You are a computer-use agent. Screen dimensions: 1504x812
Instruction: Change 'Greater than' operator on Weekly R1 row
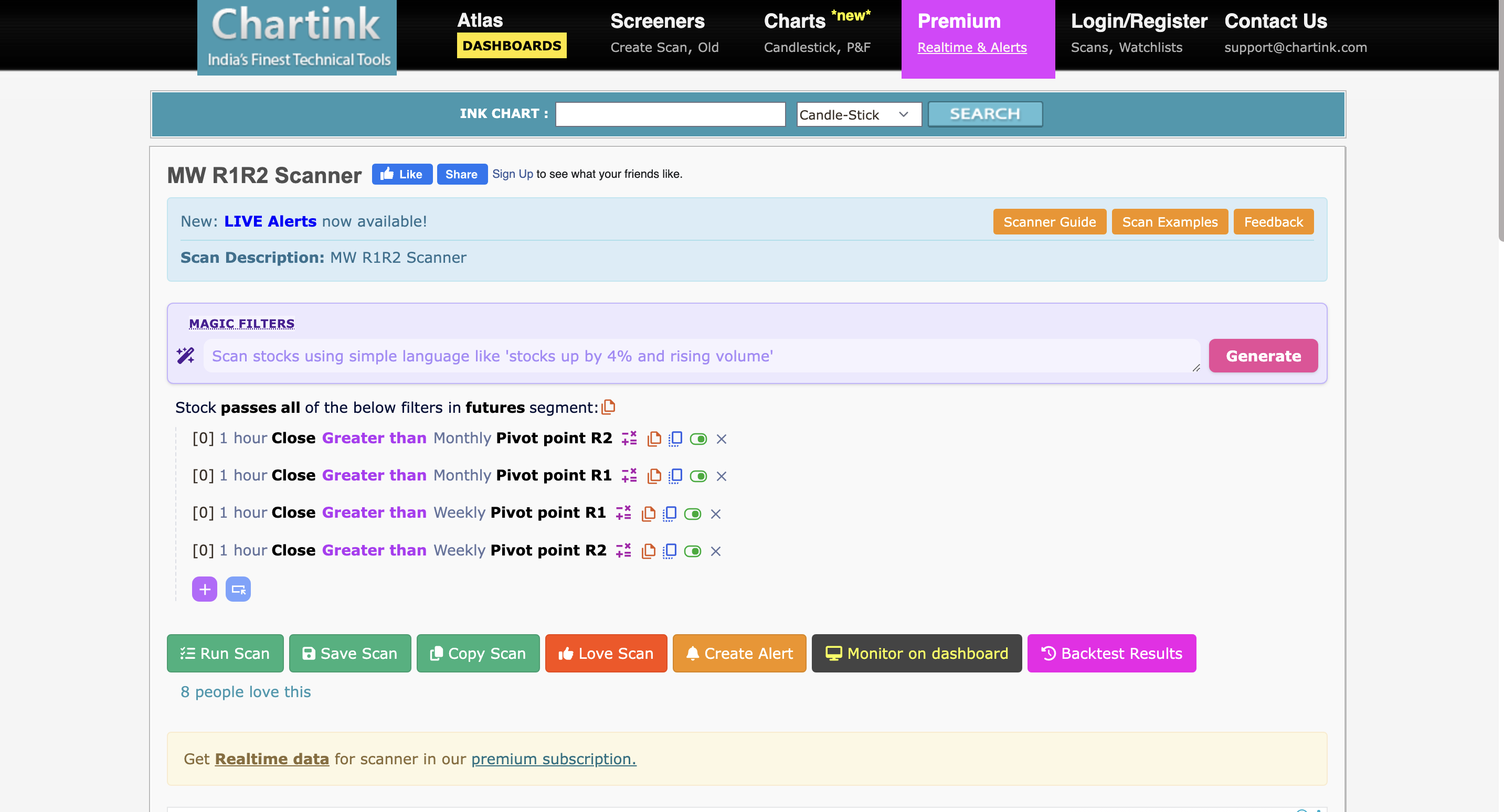pyautogui.click(x=374, y=512)
